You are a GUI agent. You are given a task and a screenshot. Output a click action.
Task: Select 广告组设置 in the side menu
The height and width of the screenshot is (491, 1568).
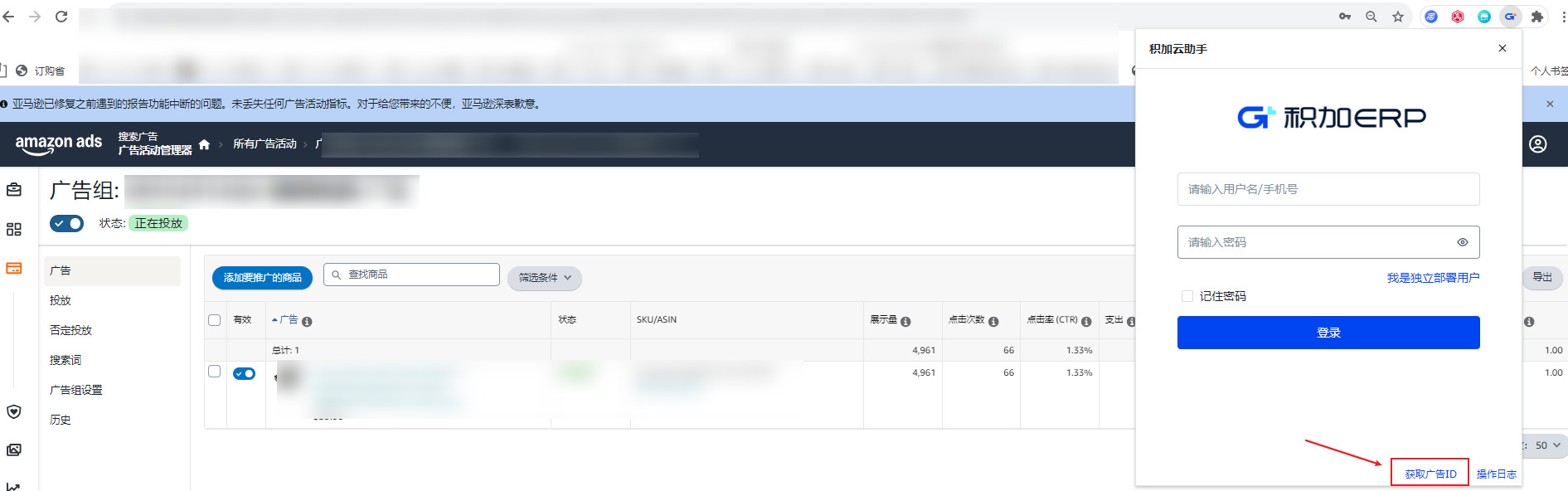(76, 390)
